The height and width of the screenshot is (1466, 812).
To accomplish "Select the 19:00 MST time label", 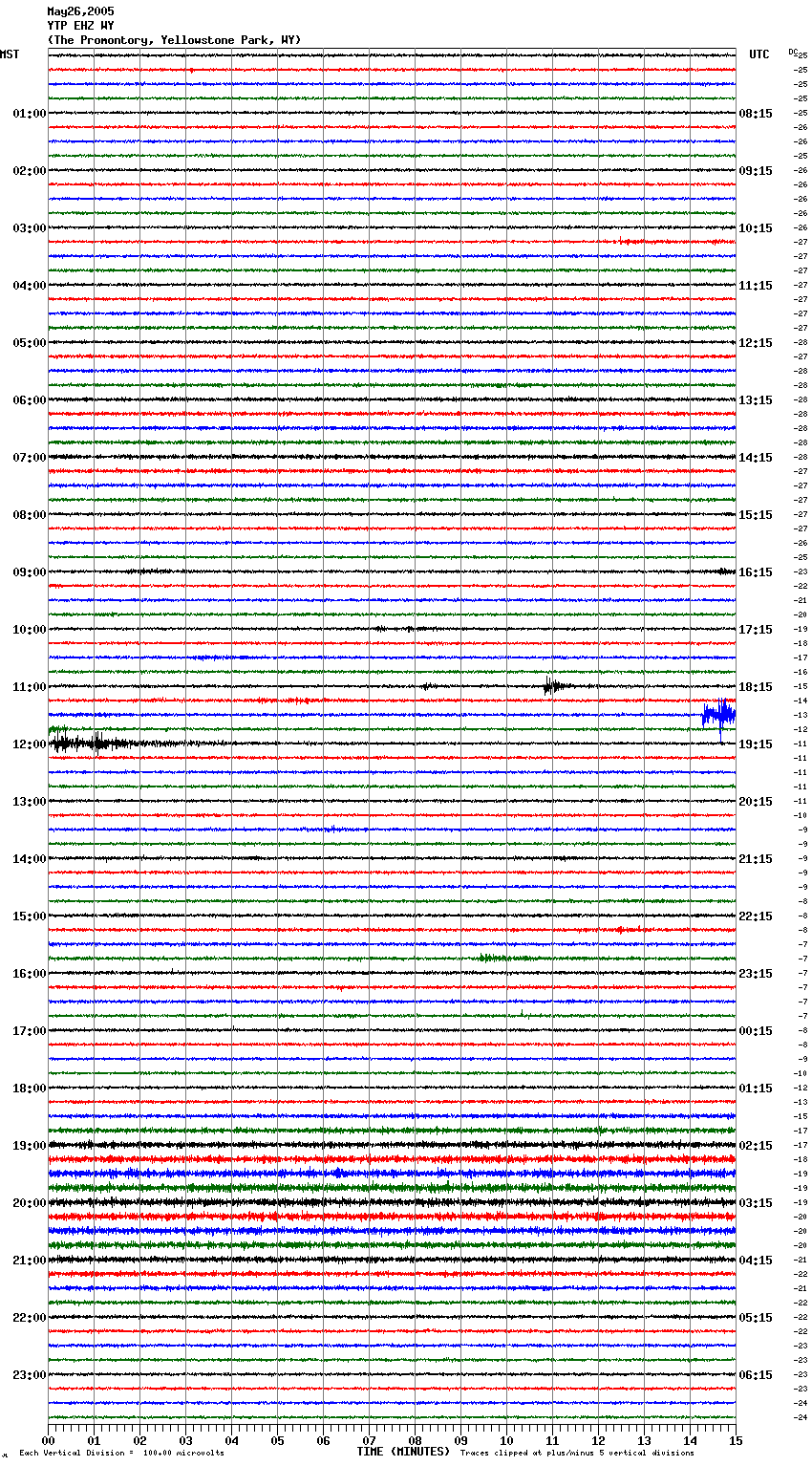I will pyautogui.click(x=30, y=1146).
